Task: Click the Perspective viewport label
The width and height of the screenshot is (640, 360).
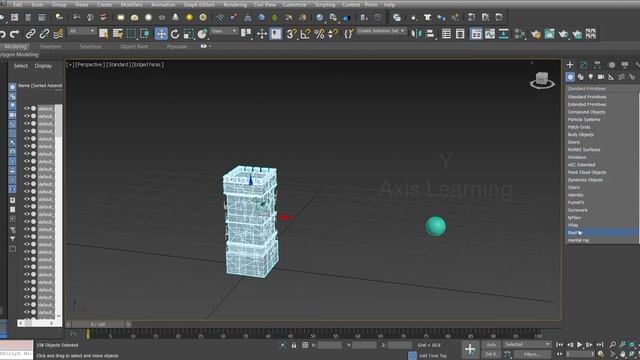Action: pyautogui.click(x=90, y=64)
